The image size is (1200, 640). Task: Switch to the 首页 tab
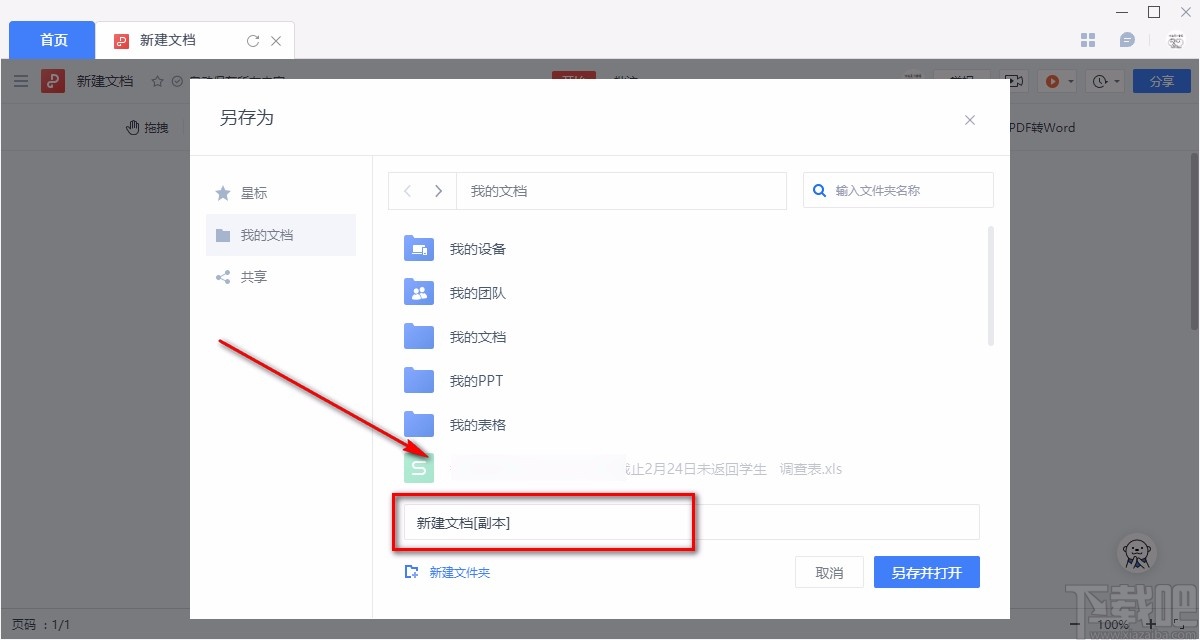pyautogui.click(x=53, y=40)
